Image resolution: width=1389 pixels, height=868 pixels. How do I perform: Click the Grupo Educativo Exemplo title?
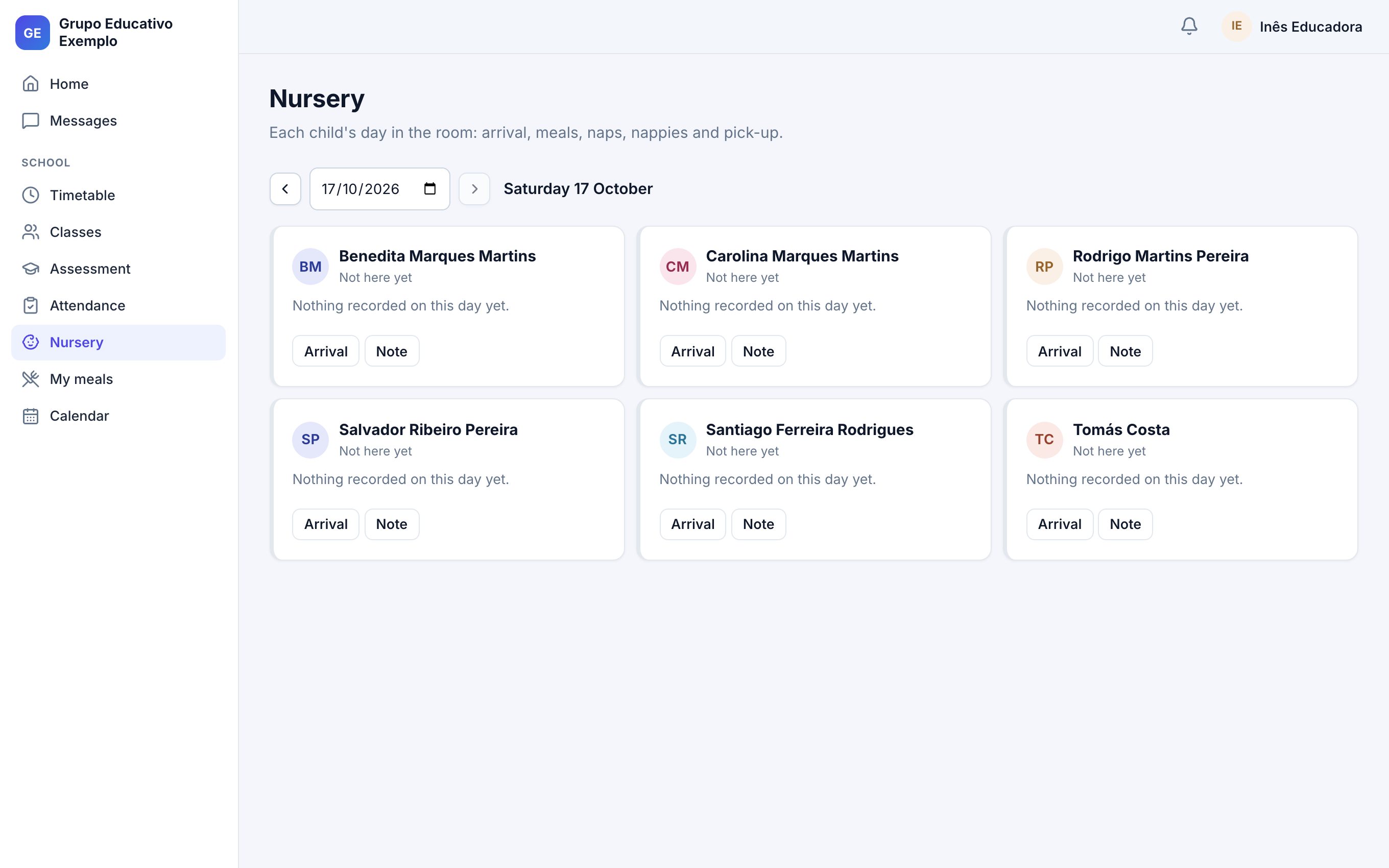116,32
